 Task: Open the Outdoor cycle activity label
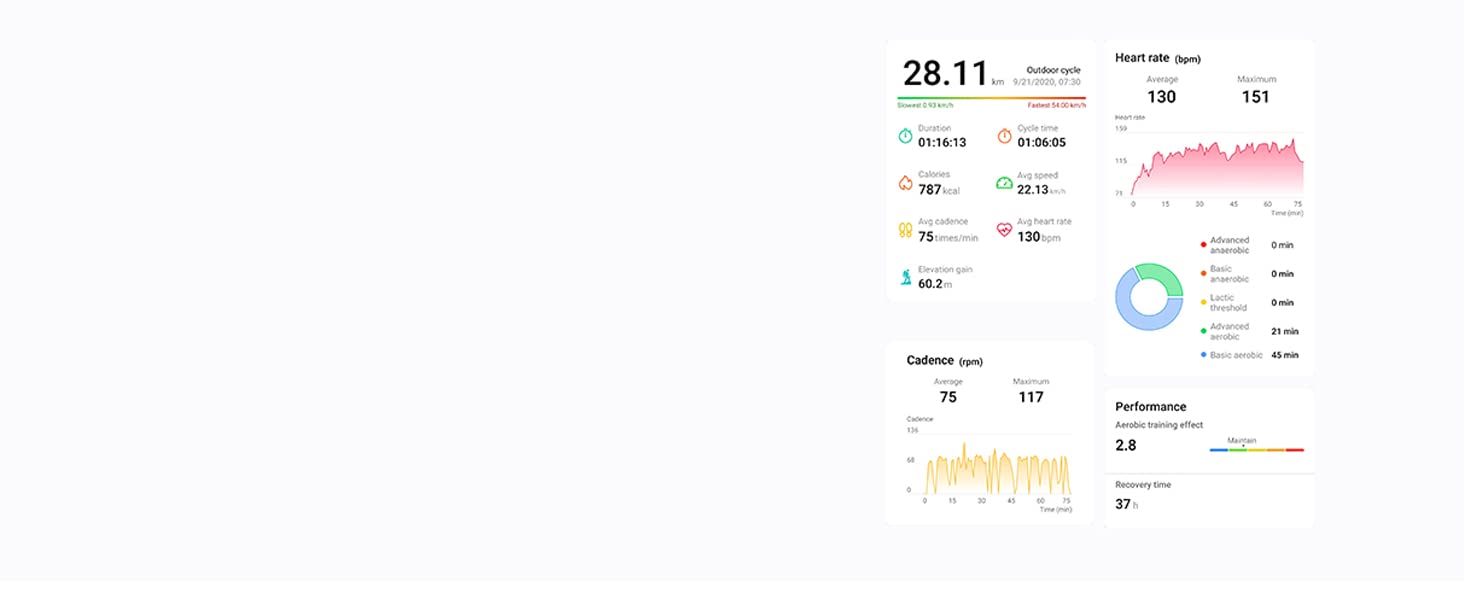pyautogui.click(x=1051, y=70)
